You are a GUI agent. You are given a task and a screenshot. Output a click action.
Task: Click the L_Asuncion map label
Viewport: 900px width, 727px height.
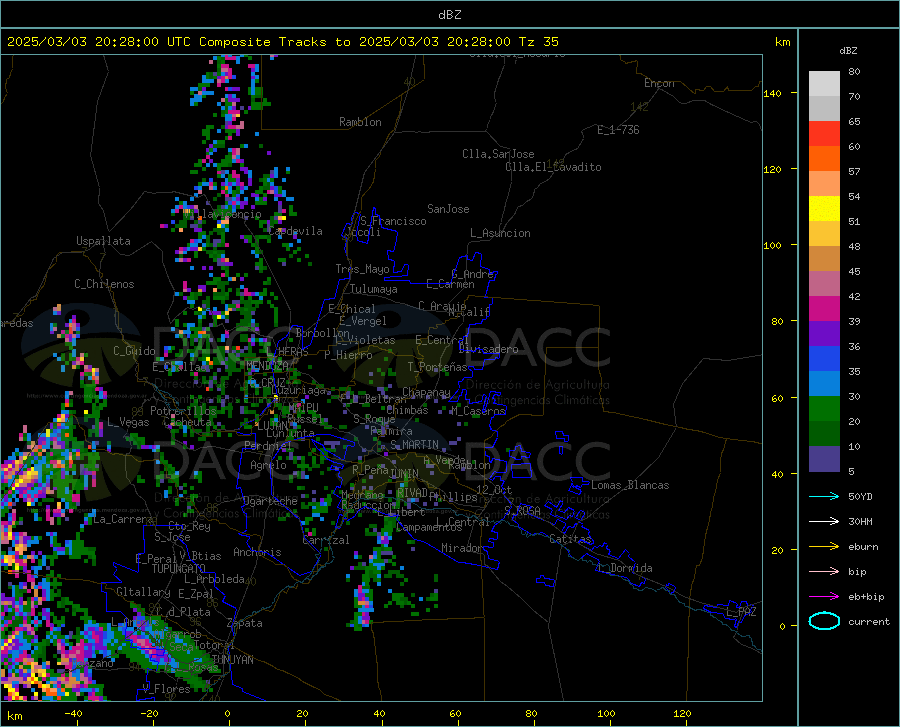click(500, 233)
